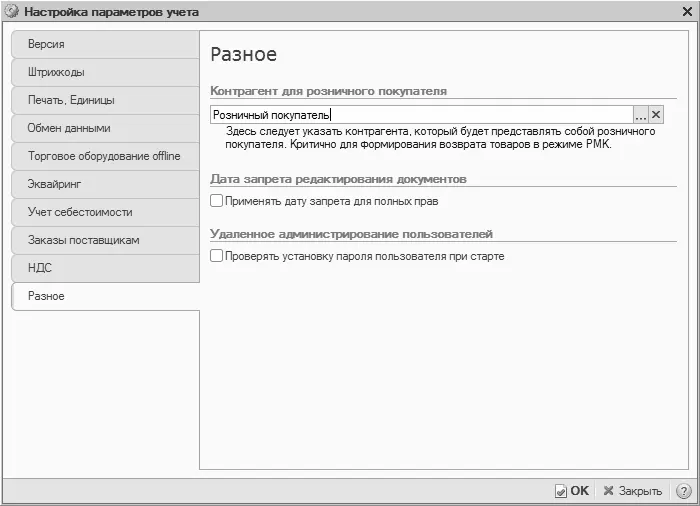Click the Разное page title
The image size is (700, 506).
pyautogui.click(x=244, y=54)
